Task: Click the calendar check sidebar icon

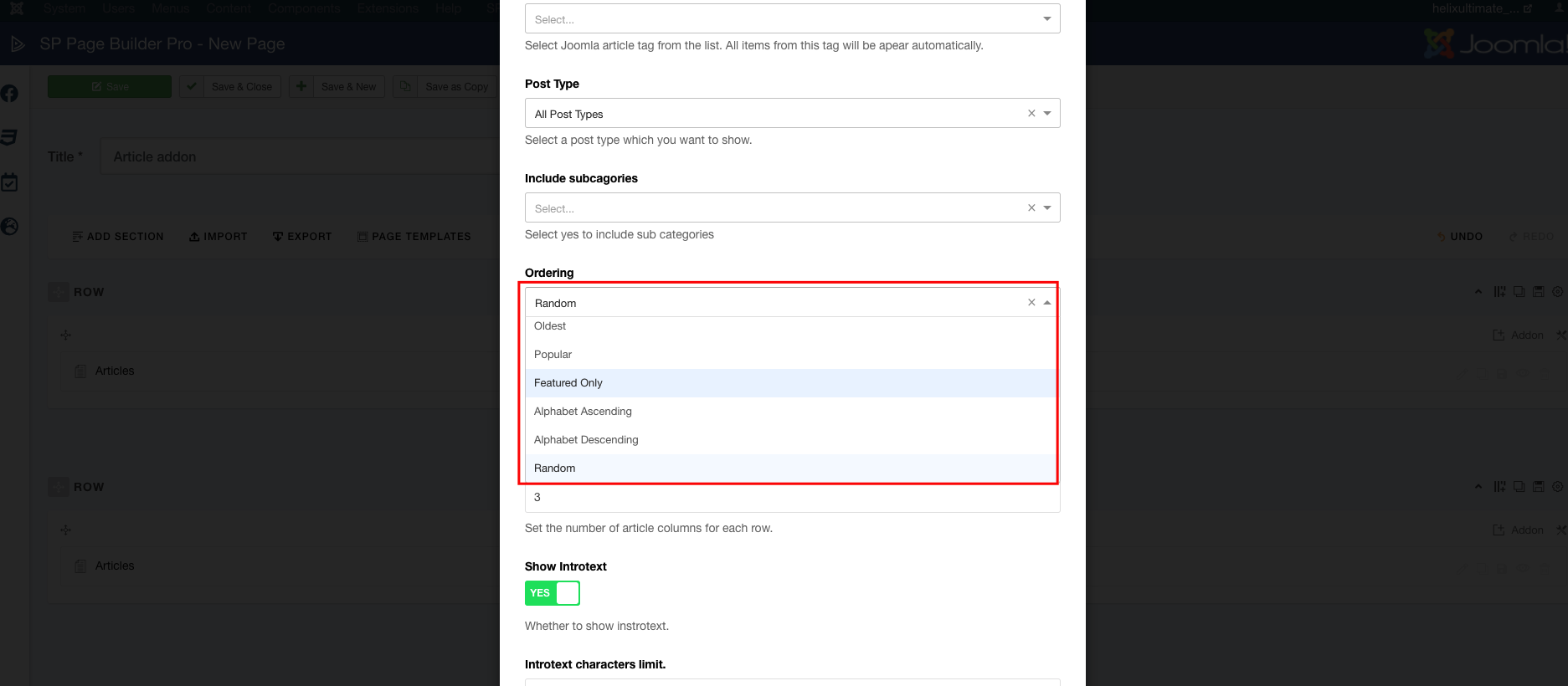Action: tap(9, 182)
